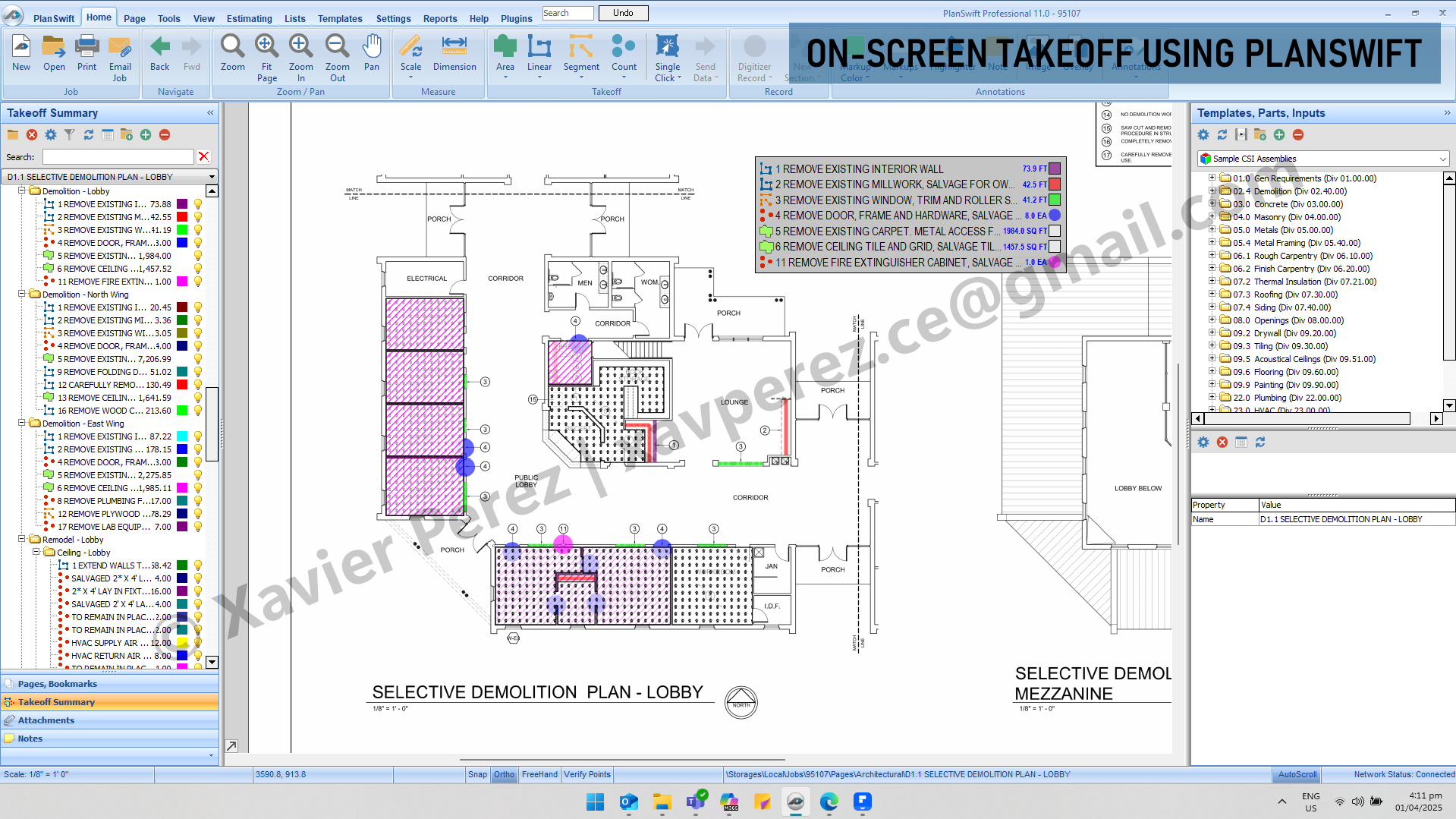The width and height of the screenshot is (1456, 819).
Task: Collapse Remodel - Lobby folder
Action: click(x=22, y=540)
